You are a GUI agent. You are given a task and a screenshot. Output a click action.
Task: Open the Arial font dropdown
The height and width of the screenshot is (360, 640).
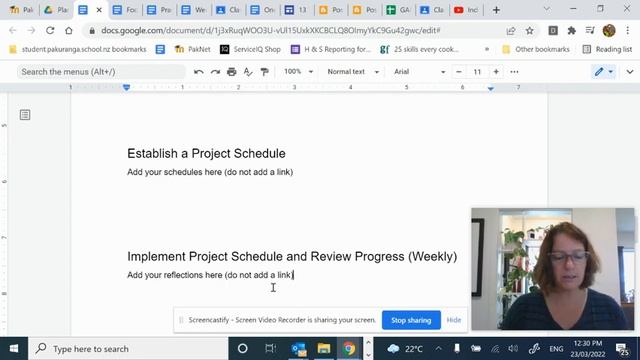419,72
